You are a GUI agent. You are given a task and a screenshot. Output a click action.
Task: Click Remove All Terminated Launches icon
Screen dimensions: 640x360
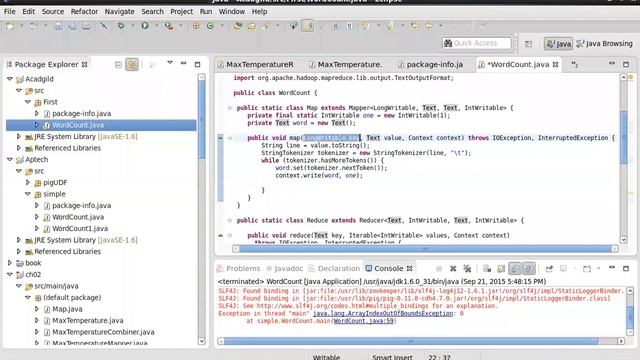[x=467, y=269]
